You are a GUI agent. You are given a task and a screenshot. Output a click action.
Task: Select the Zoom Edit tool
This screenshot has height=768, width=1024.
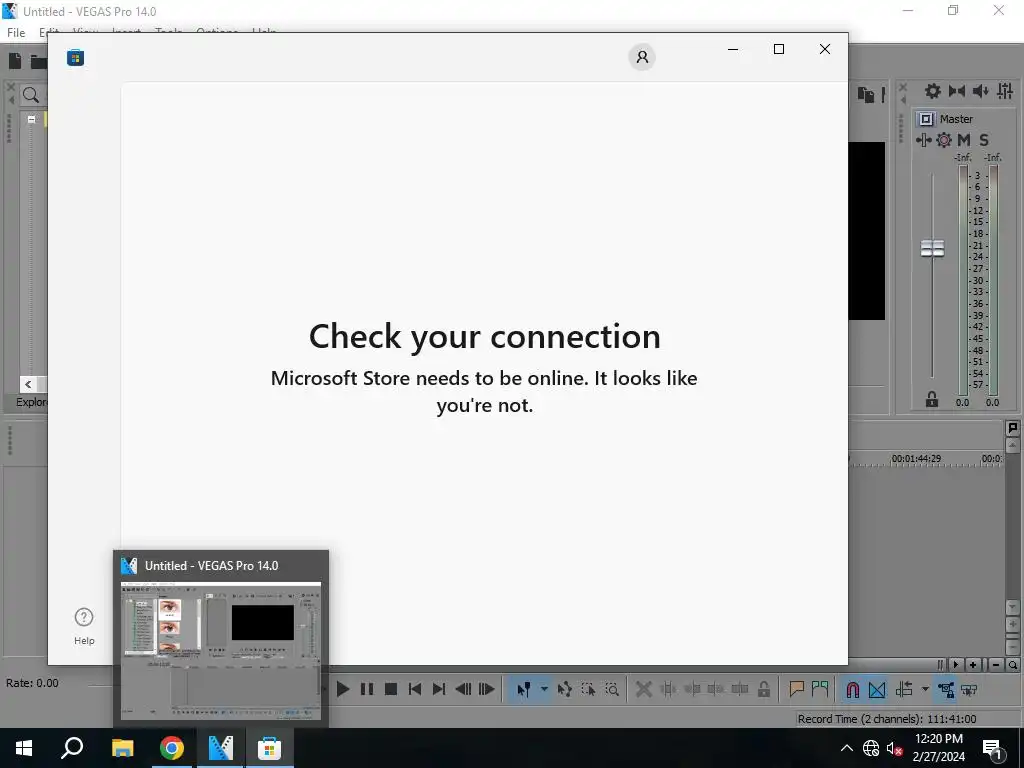pyautogui.click(x=612, y=690)
